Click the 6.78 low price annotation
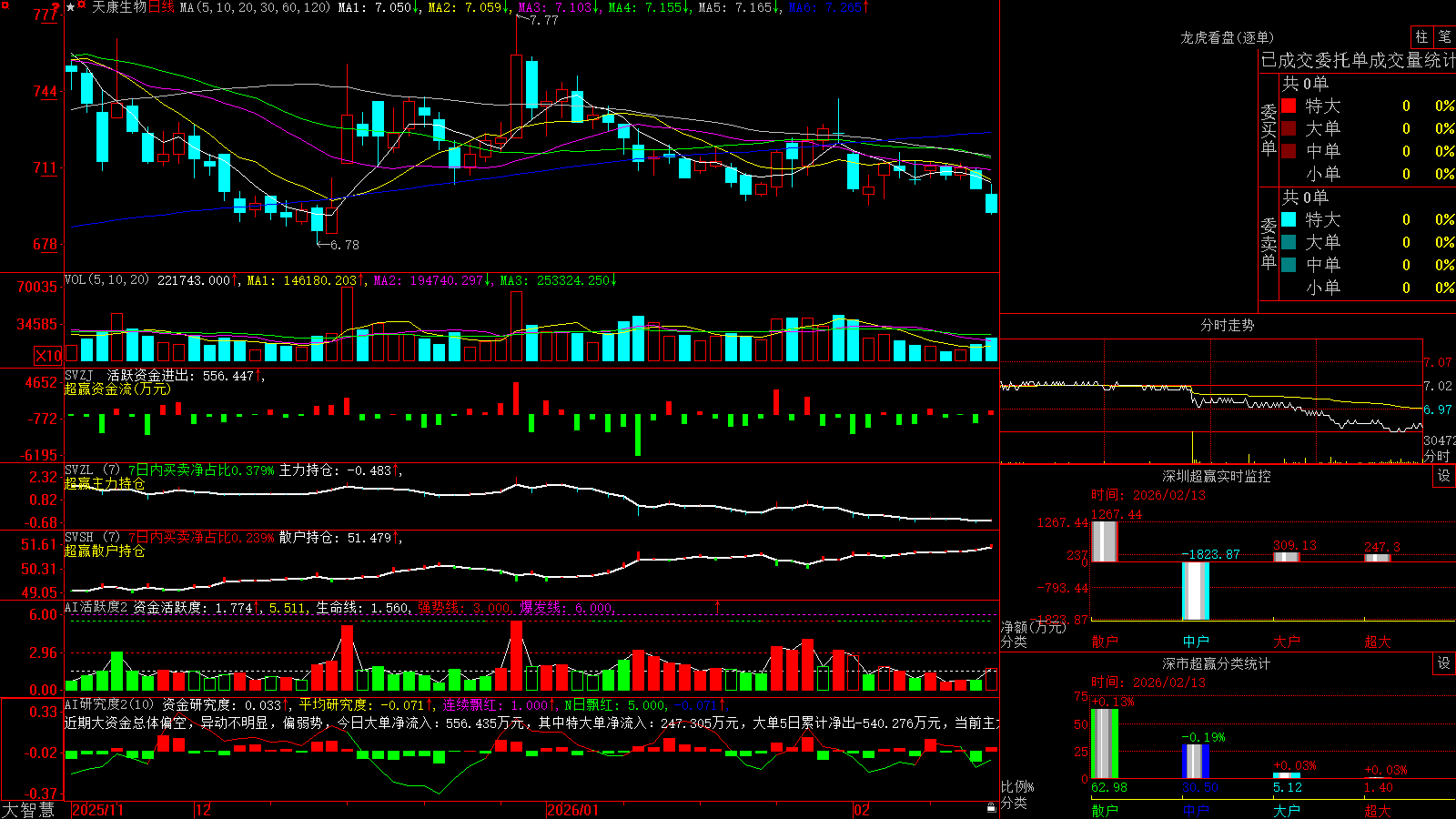This screenshot has width=1456, height=819. [344, 245]
